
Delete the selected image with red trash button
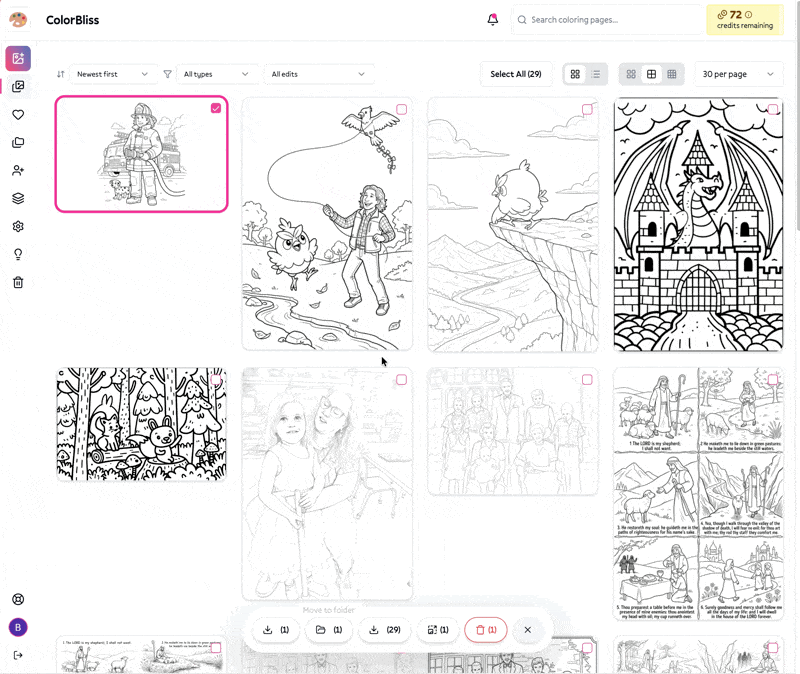[485, 630]
